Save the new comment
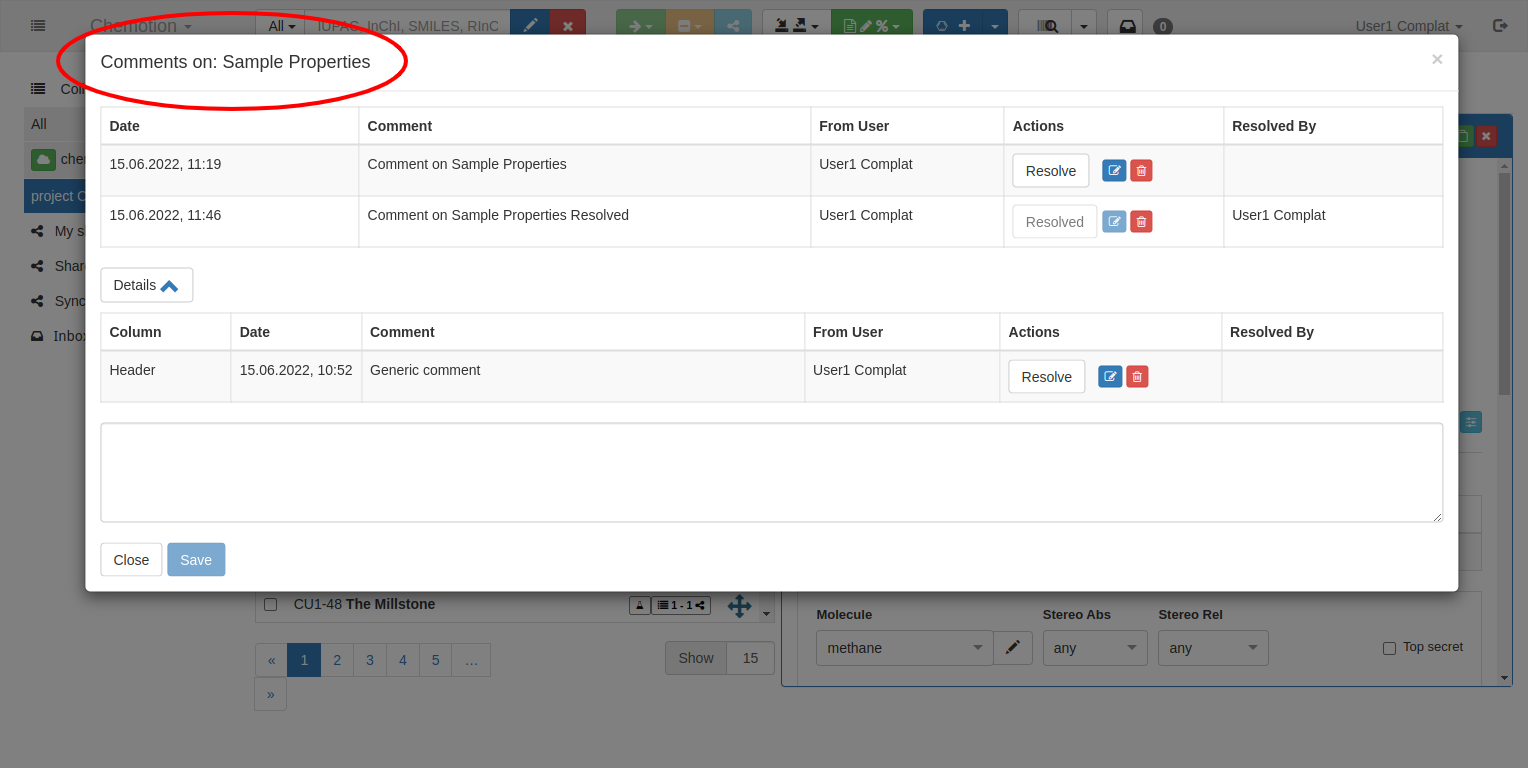The height and width of the screenshot is (768, 1528). (x=196, y=560)
